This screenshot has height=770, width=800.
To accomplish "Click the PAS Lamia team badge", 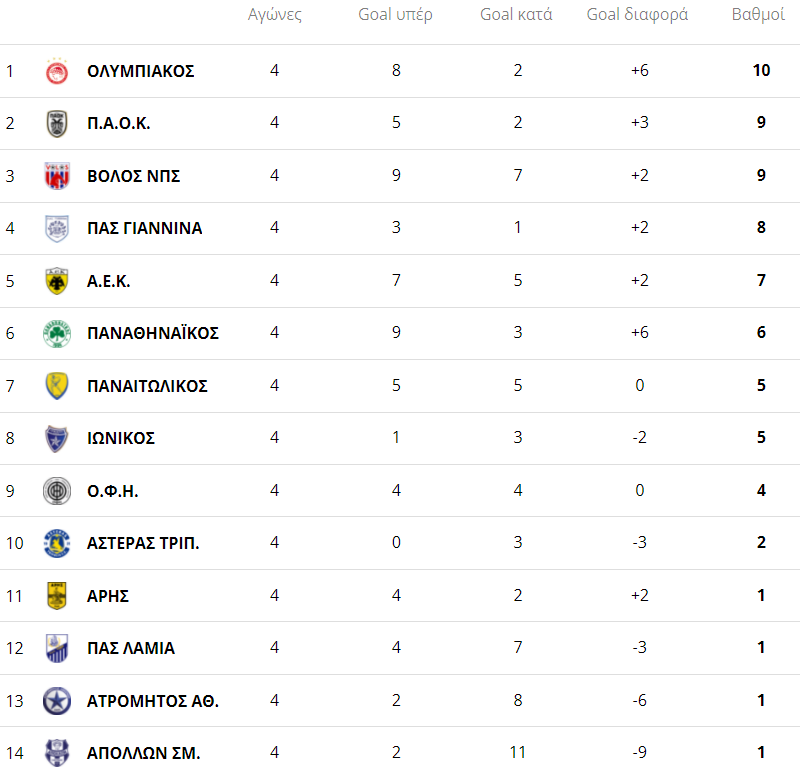I will [x=57, y=648].
